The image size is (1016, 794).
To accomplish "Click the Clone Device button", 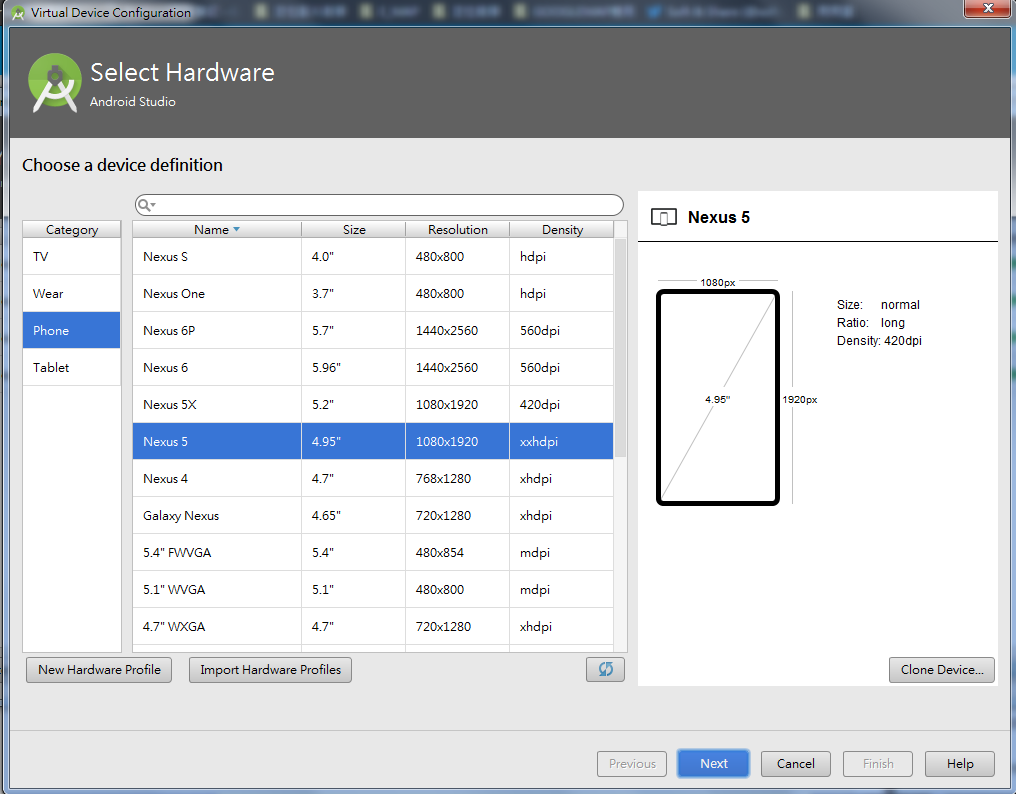I will click(x=941, y=670).
